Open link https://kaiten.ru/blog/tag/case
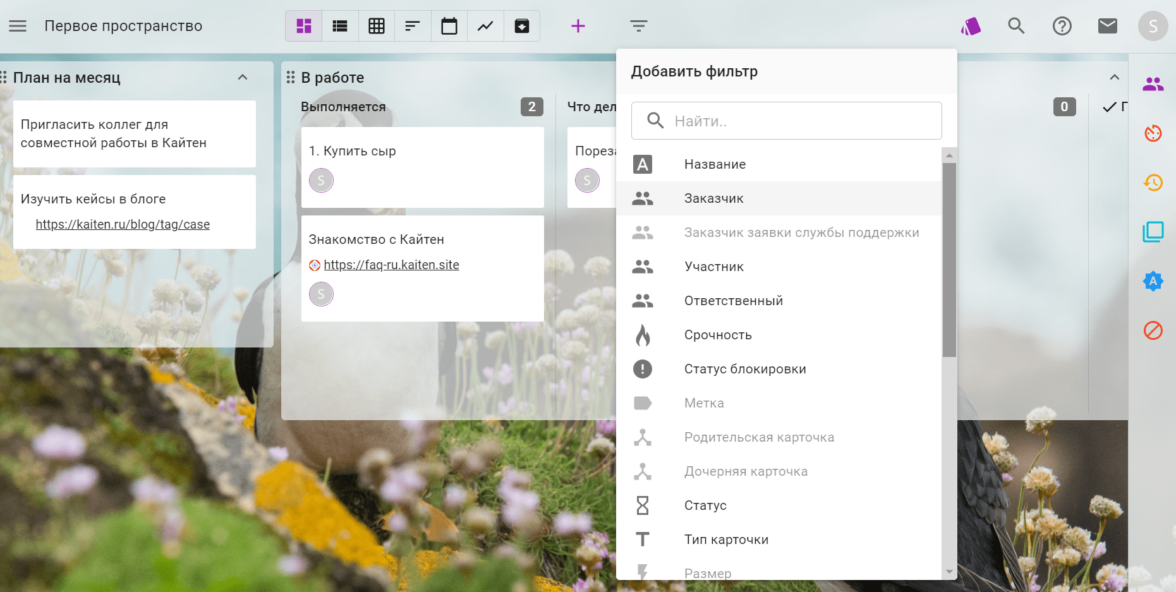Image resolution: width=1176 pixels, height=592 pixels. pyautogui.click(x=123, y=224)
